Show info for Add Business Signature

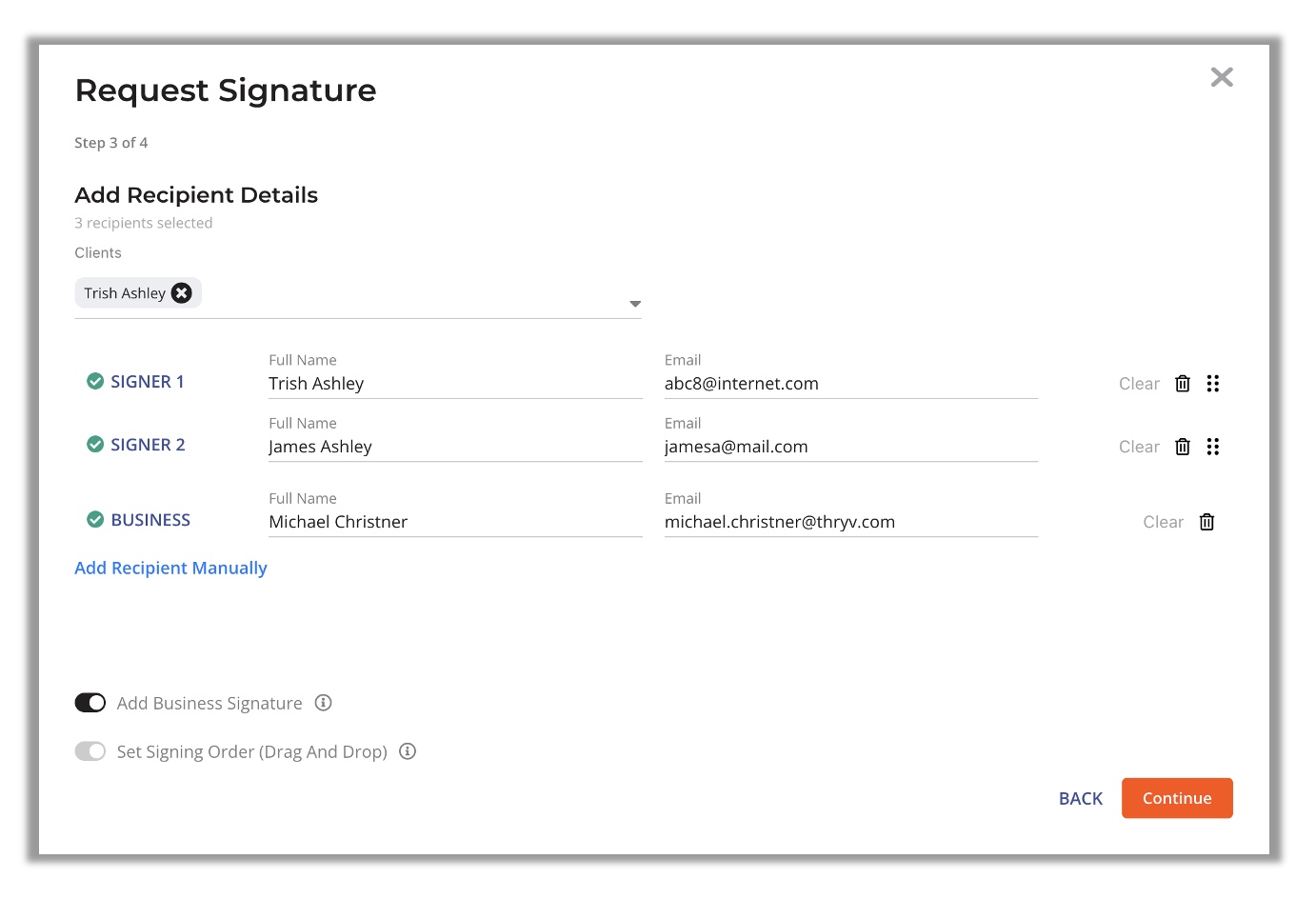point(324,703)
